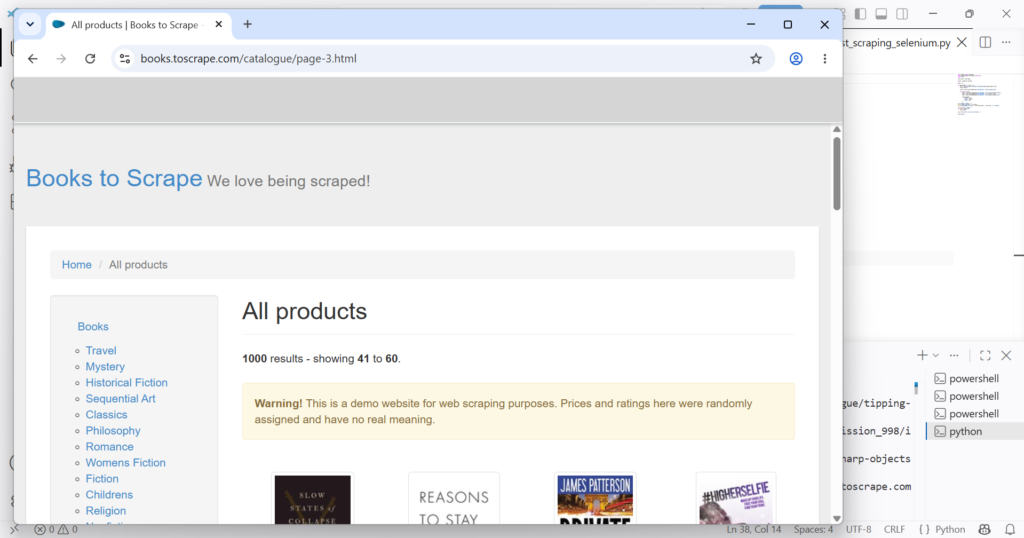
Task: Open the Romance category
Action: (x=110, y=447)
